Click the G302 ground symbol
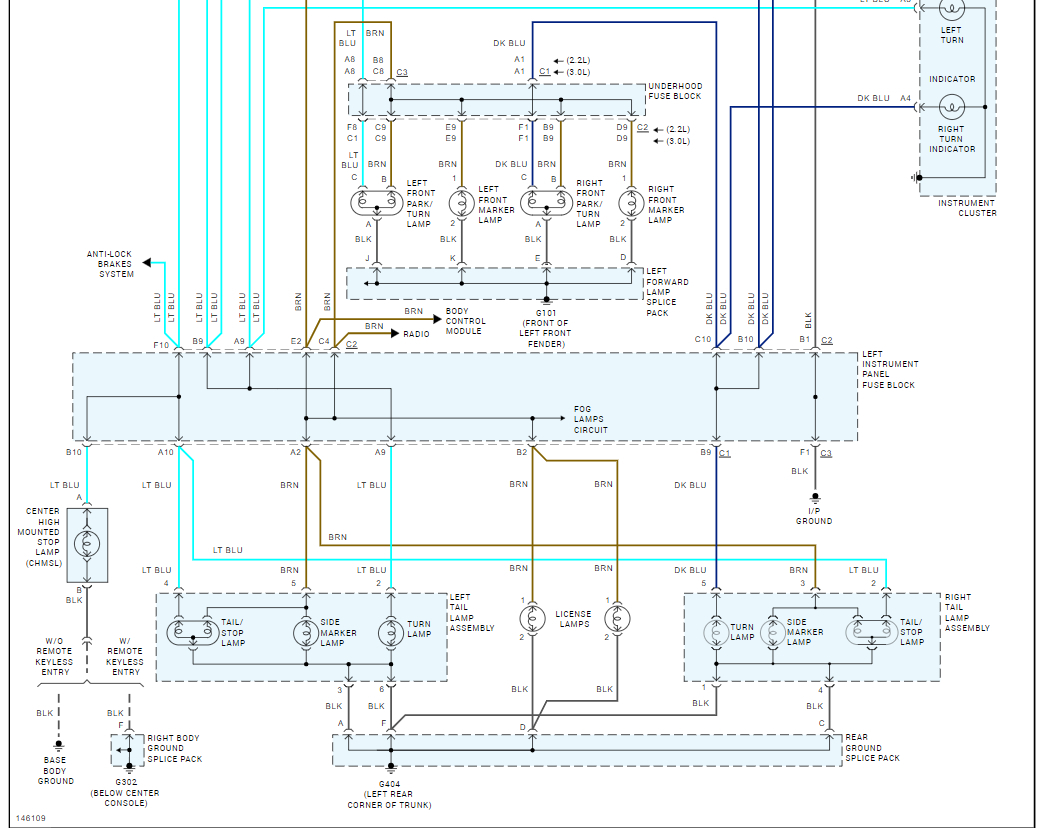Viewport: 1044px width, 839px height. tap(130, 766)
